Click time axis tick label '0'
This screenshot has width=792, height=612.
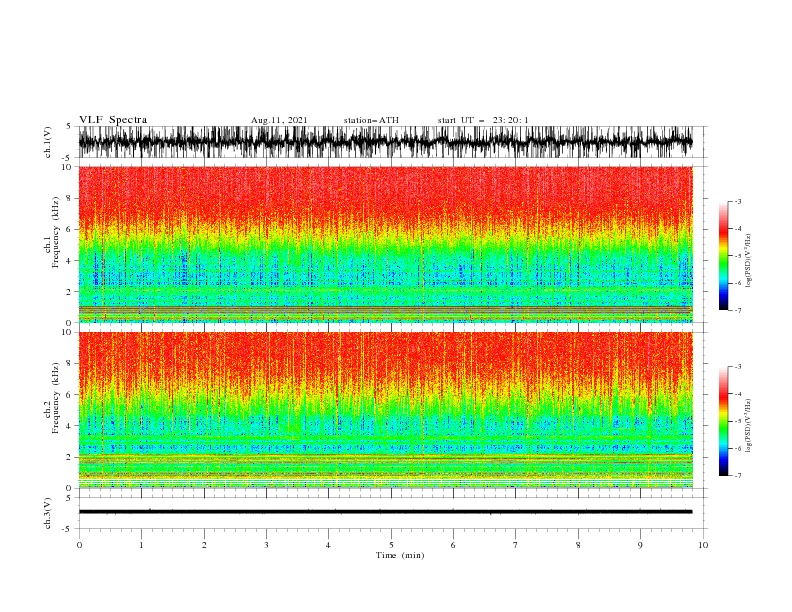79,545
